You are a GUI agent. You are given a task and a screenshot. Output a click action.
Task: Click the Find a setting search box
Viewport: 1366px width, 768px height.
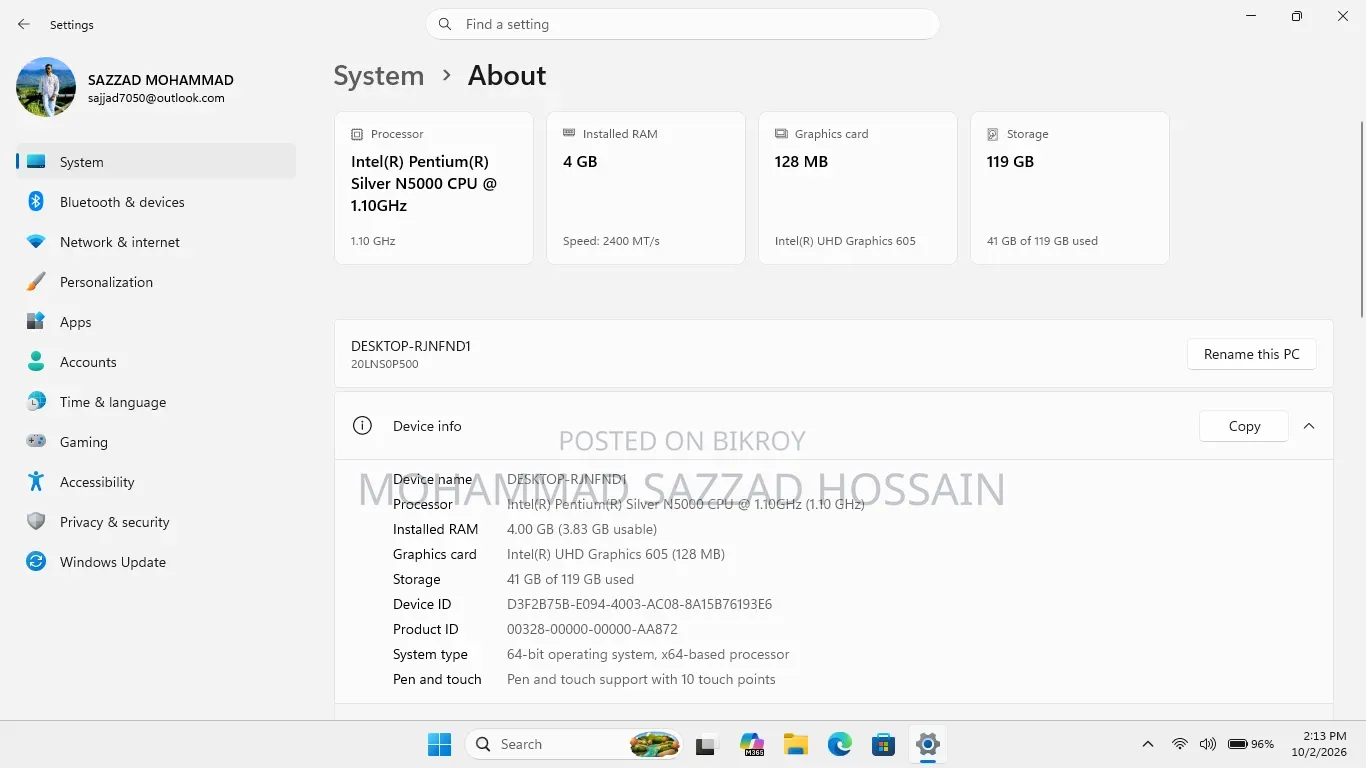pyautogui.click(x=683, y=24)
